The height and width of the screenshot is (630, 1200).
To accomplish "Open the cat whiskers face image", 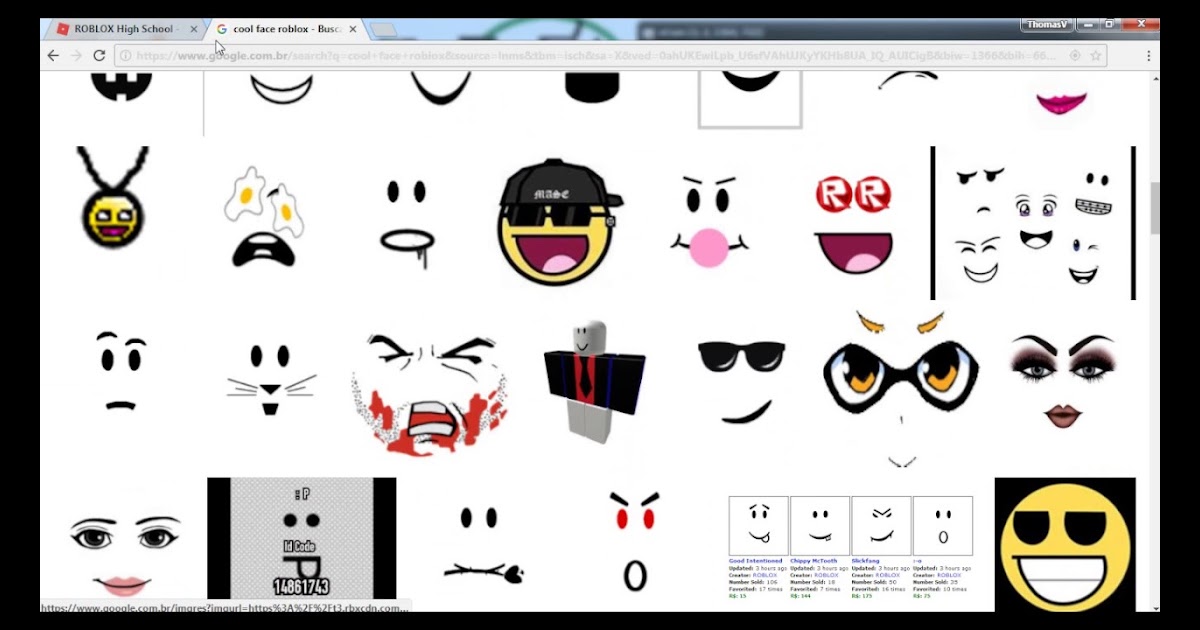I will [x=271, y=380].
